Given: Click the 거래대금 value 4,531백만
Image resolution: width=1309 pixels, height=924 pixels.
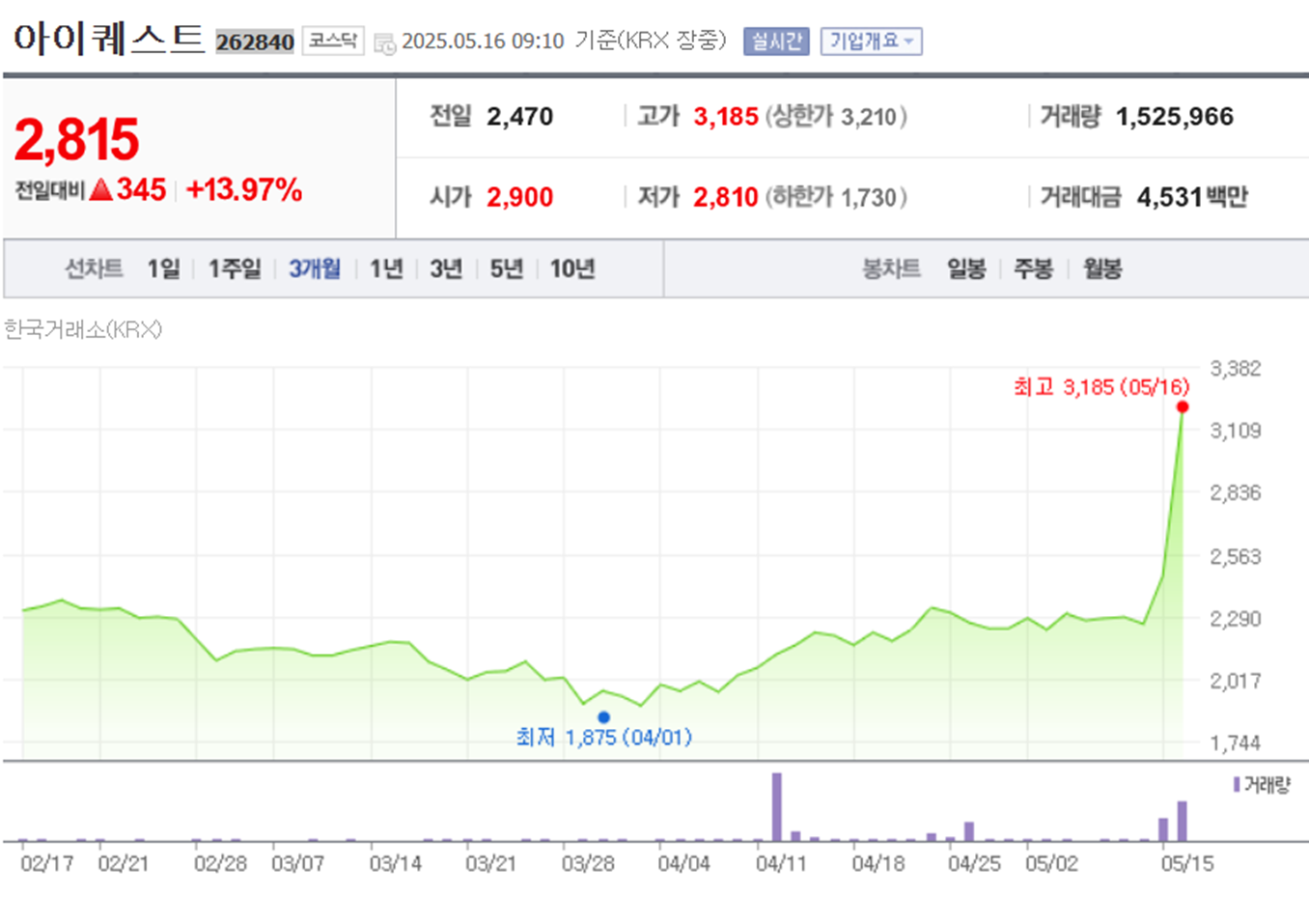Looking at the screenshot, I should point(1192,197).
